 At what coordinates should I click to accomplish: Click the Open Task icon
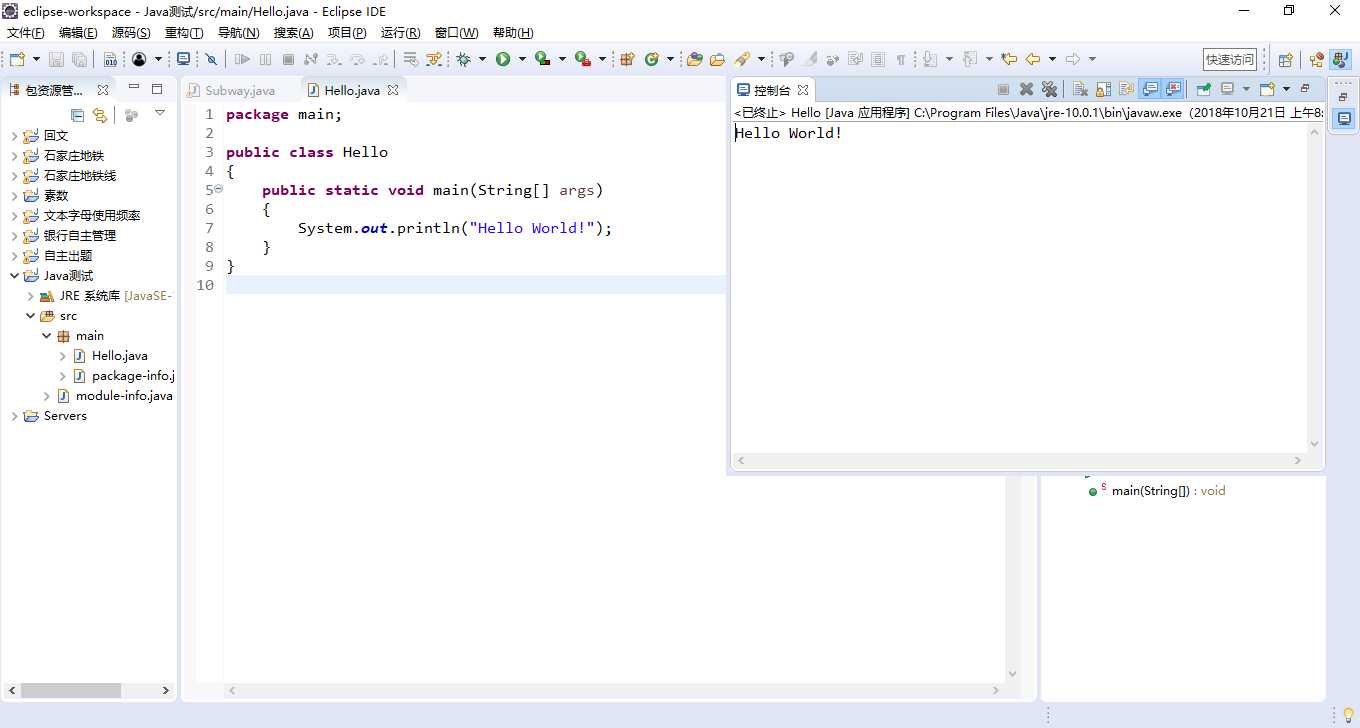717,59
